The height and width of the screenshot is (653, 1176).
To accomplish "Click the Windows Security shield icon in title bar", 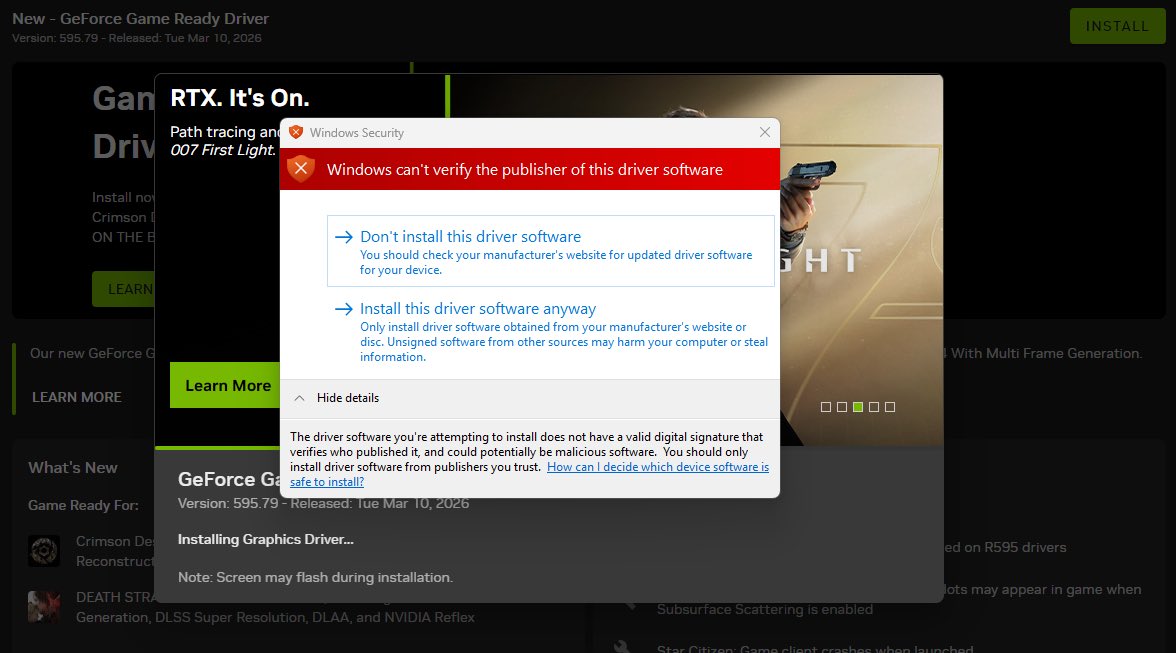I will [296, 132].
